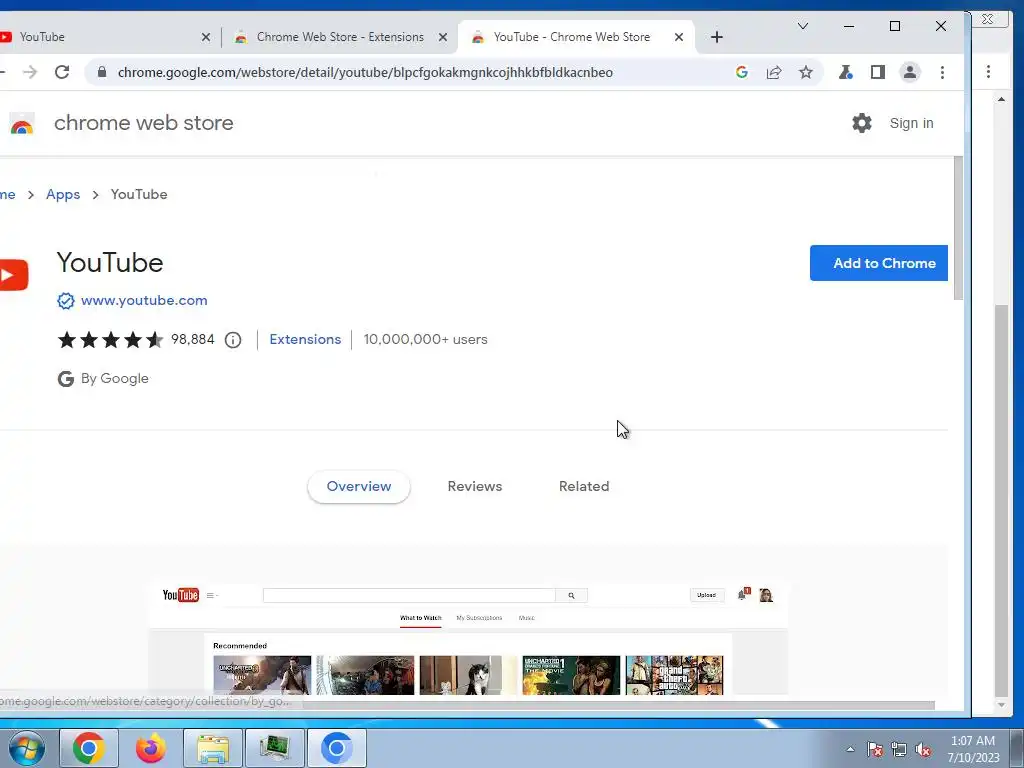Close the Chrome Web Store - Extensions tab
1024x768 pixels.
[x=443, y=37]
